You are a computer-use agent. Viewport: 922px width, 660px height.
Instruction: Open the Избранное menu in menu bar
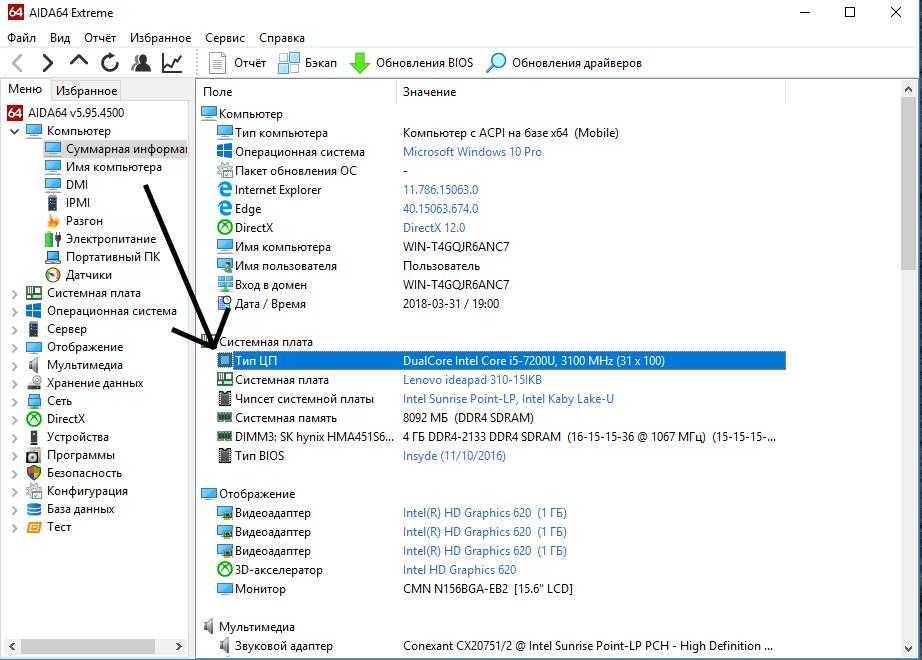coord(161,38)
